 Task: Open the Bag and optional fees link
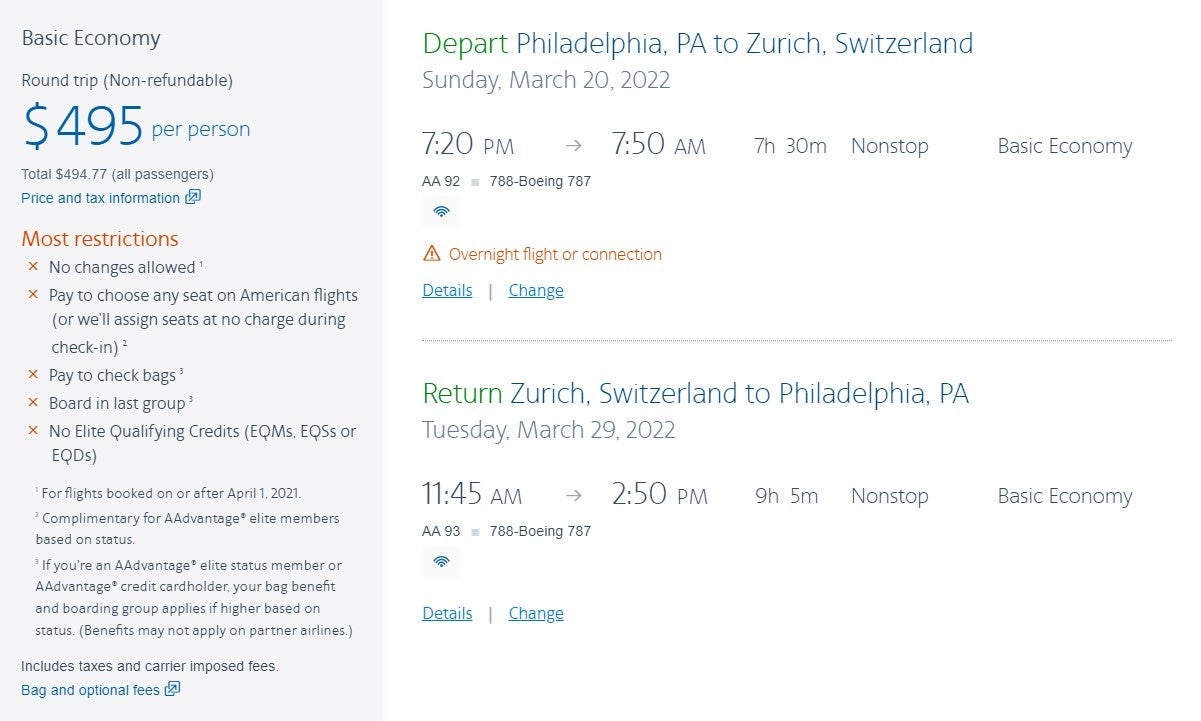tap(90, 690)
